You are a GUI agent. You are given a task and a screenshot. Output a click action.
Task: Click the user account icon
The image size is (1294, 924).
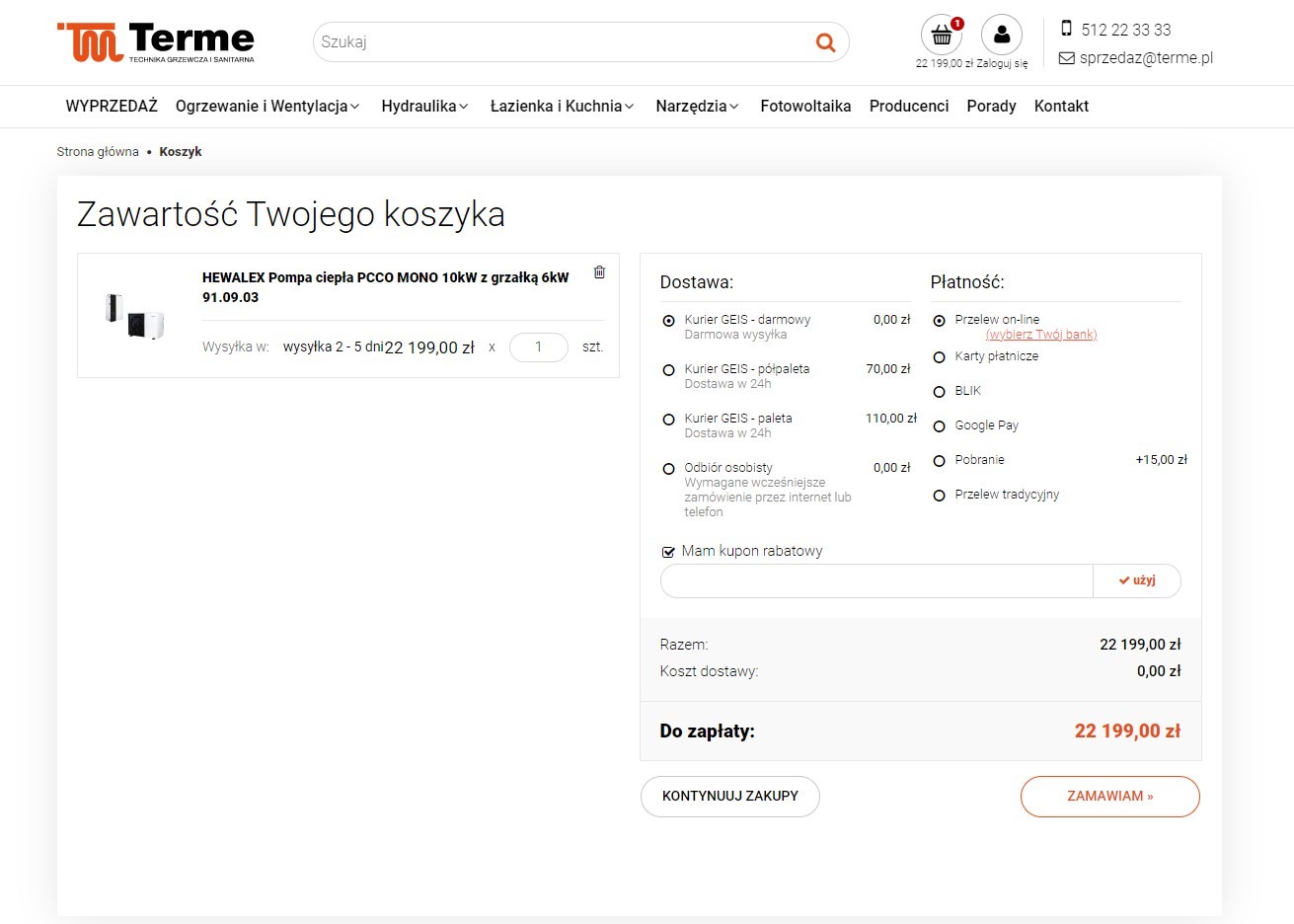coord(1002,34)
